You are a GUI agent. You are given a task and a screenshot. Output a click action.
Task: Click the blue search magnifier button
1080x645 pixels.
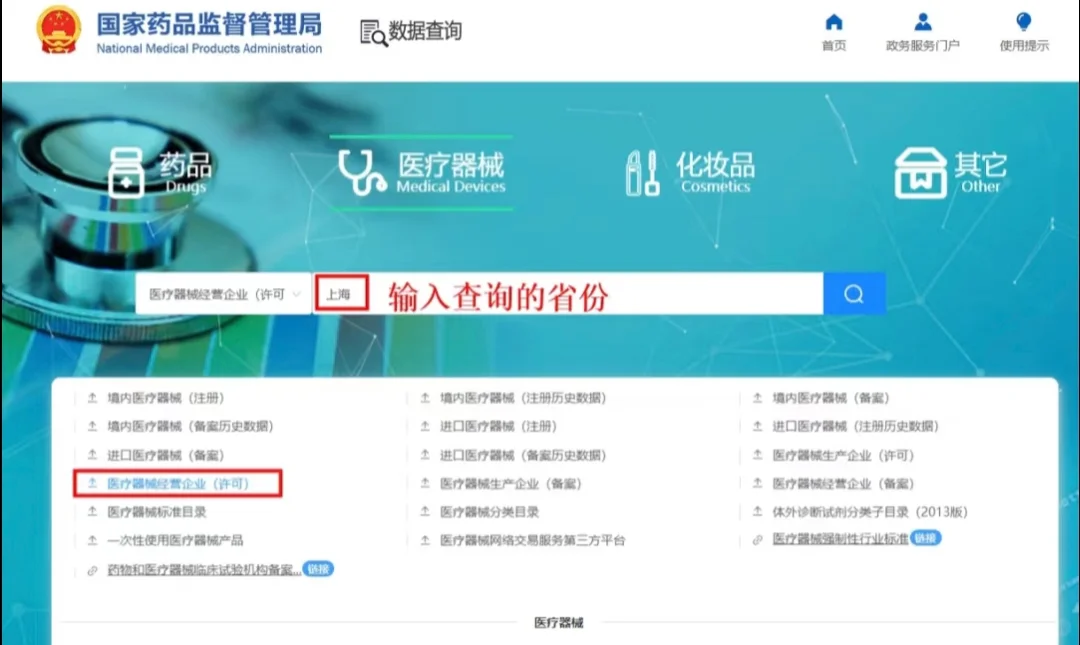(x=855, y=293)
